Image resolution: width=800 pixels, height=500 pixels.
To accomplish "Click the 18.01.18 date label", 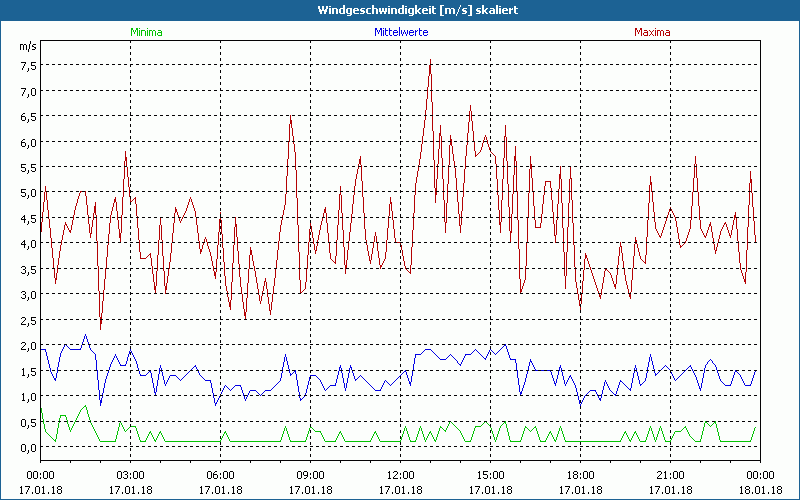I will (760, 489).
